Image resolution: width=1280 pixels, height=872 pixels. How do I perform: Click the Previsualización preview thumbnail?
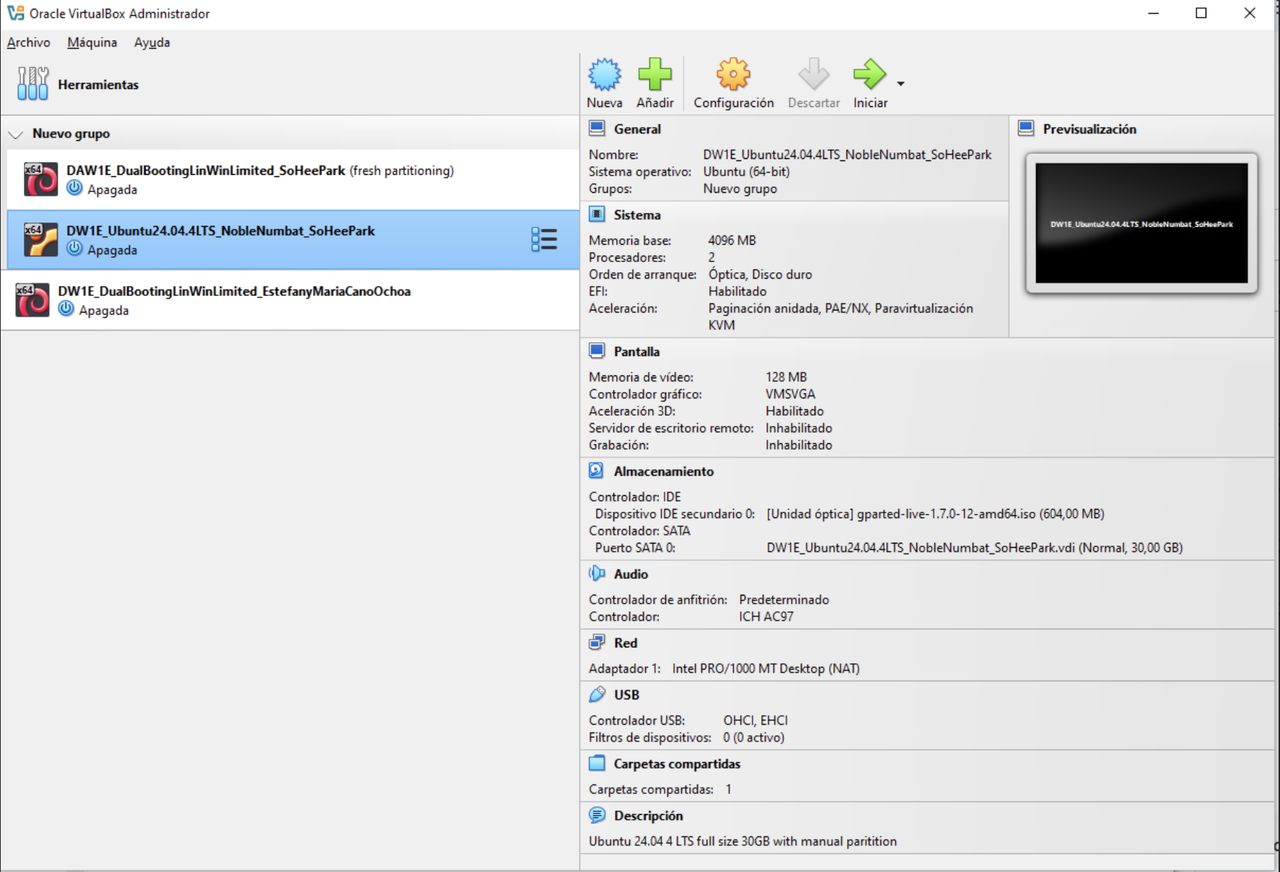point(1140,222)
